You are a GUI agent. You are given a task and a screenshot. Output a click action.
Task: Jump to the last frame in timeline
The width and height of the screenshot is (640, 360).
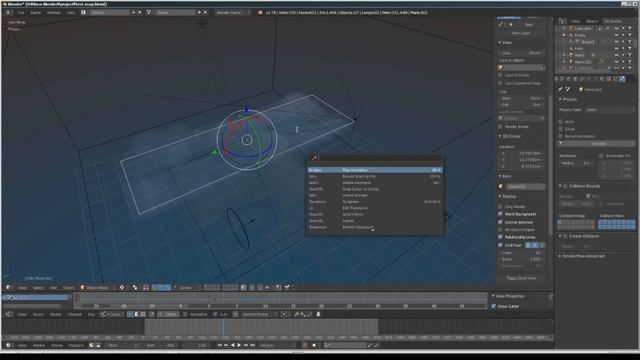click(253, 345)
